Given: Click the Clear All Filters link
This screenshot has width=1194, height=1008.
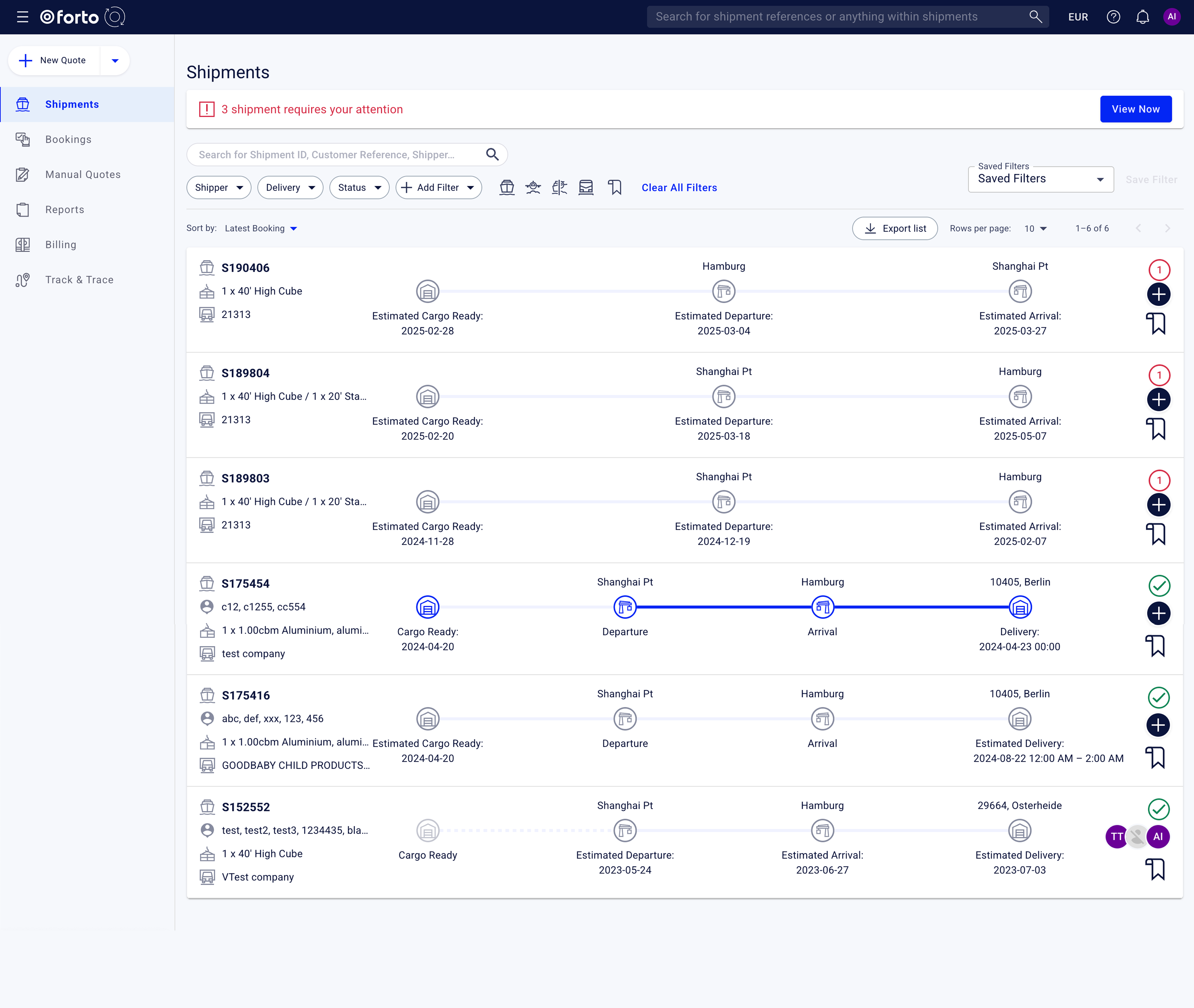Looking at the screenshot, I should (678, 187).
